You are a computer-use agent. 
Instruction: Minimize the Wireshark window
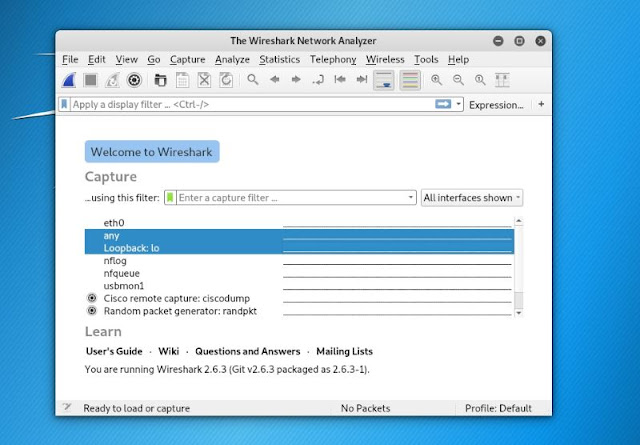(x=498, y=41)
